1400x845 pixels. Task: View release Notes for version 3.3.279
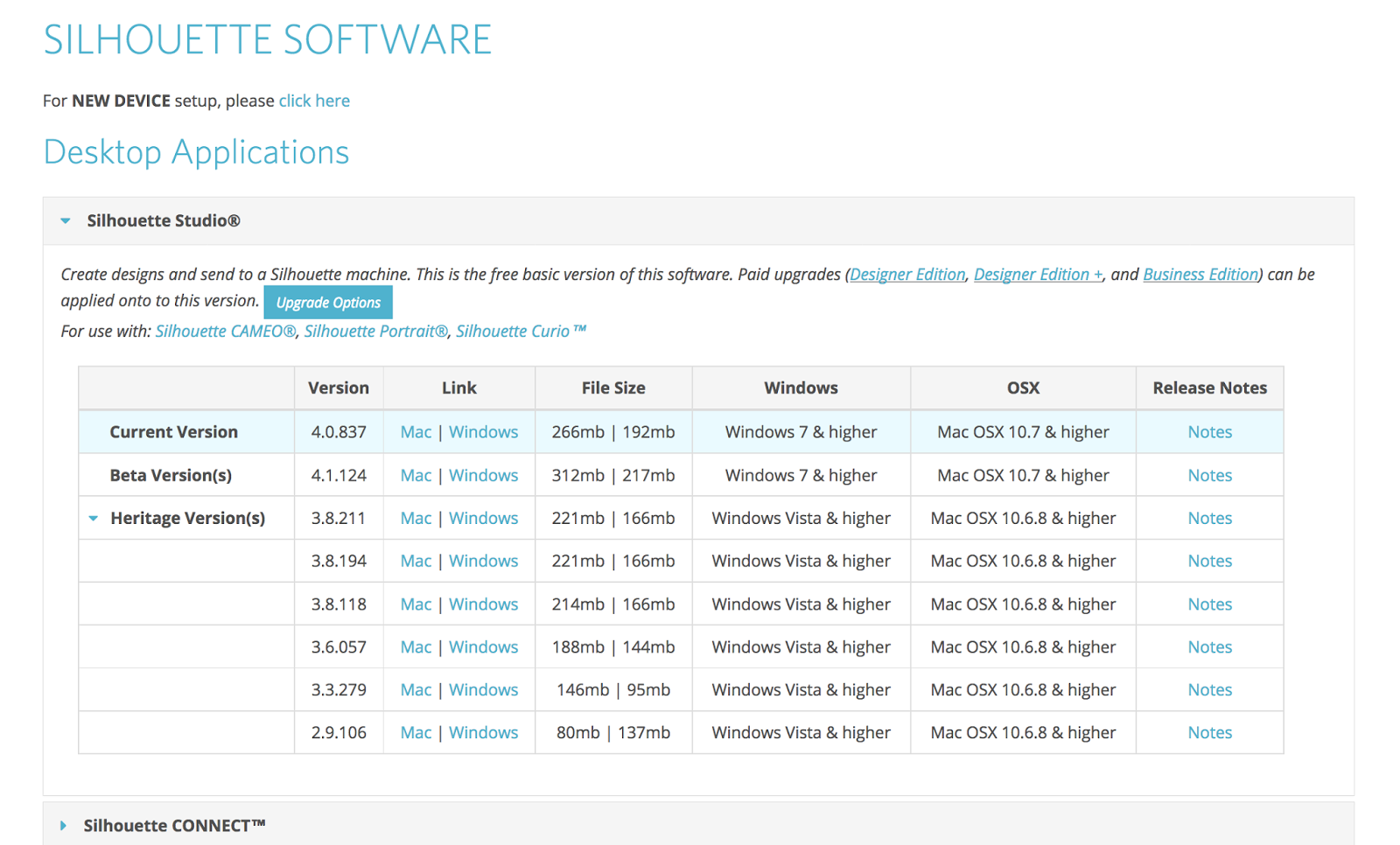pos(1209,689)
